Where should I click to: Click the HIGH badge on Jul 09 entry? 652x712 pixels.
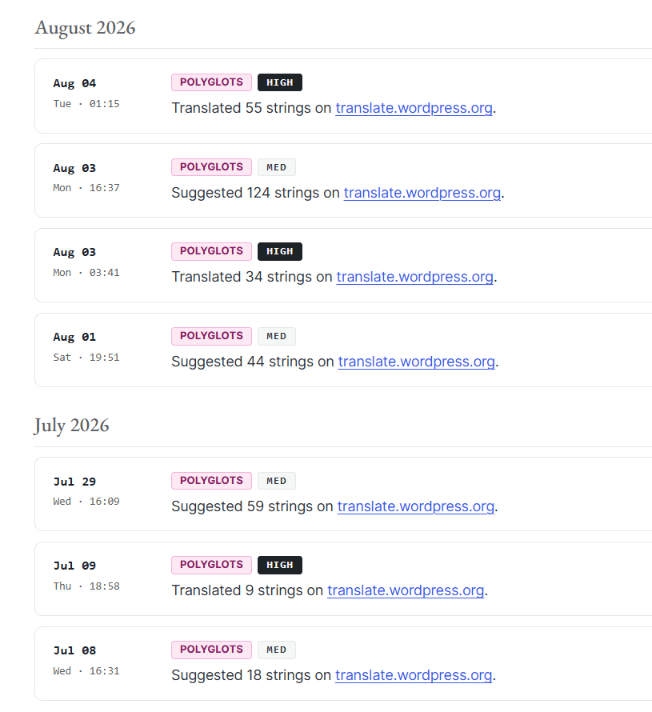[280, 565]
